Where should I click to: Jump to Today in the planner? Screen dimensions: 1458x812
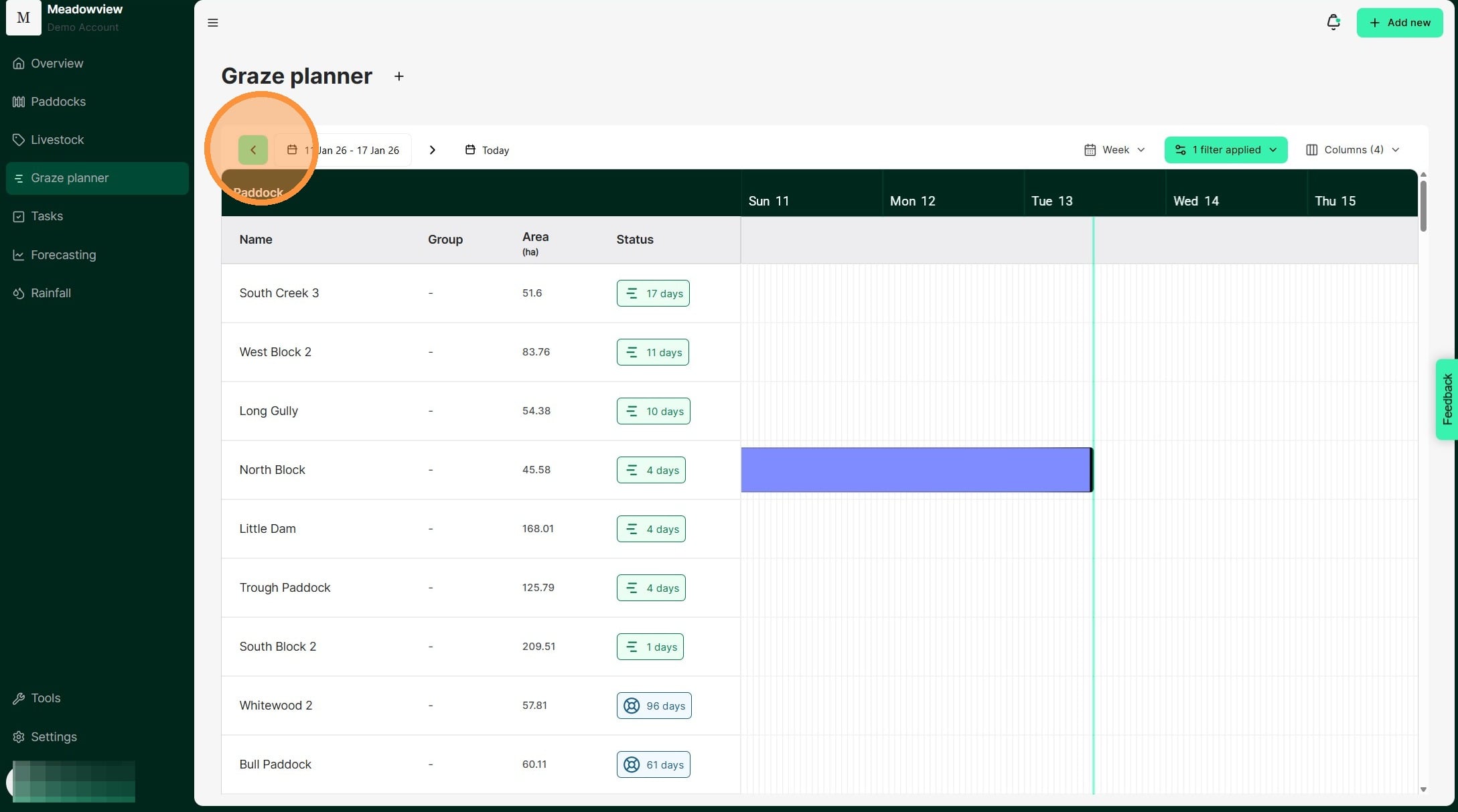(x=487, y=150)
